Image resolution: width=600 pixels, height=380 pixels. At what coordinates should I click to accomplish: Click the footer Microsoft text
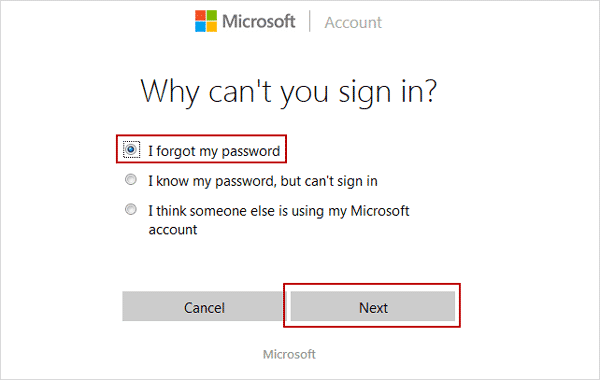[x=289, y=354]
